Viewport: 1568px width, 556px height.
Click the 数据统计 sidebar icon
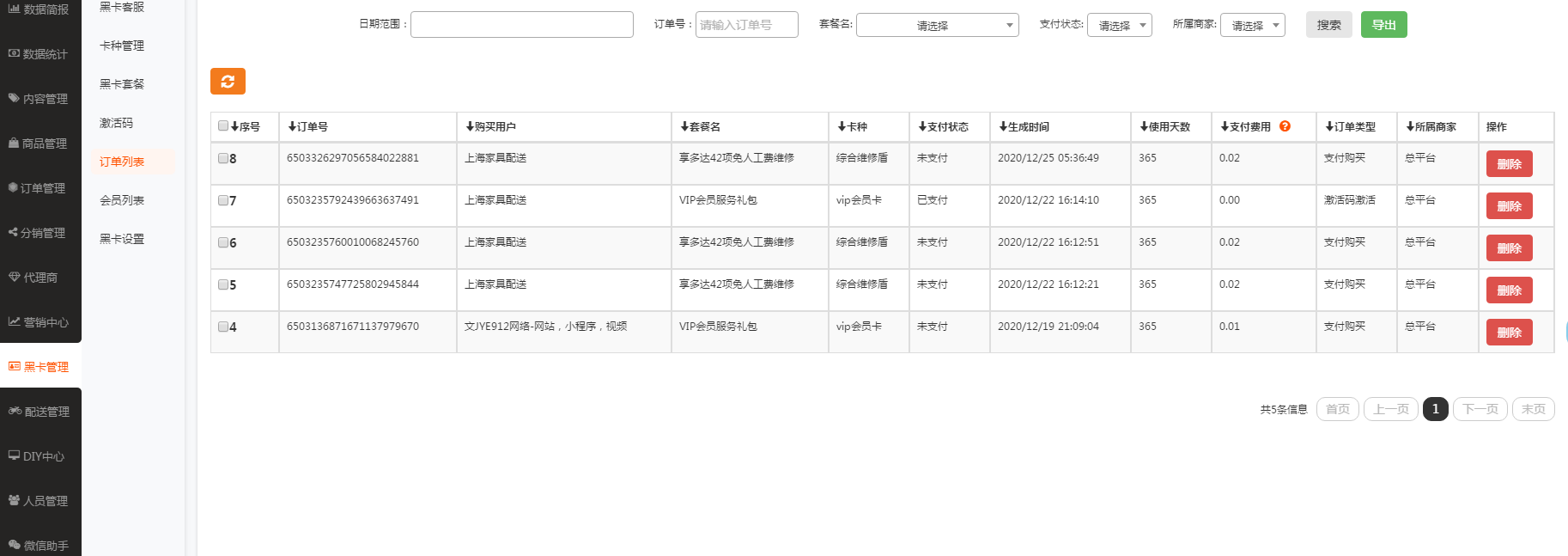pyautogui.click(x=14, y=54)
